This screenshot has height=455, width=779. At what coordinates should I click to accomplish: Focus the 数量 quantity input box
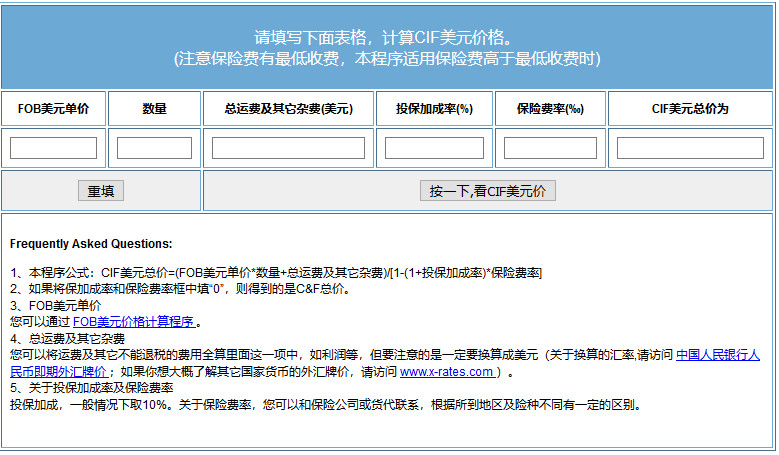point(154,148)
